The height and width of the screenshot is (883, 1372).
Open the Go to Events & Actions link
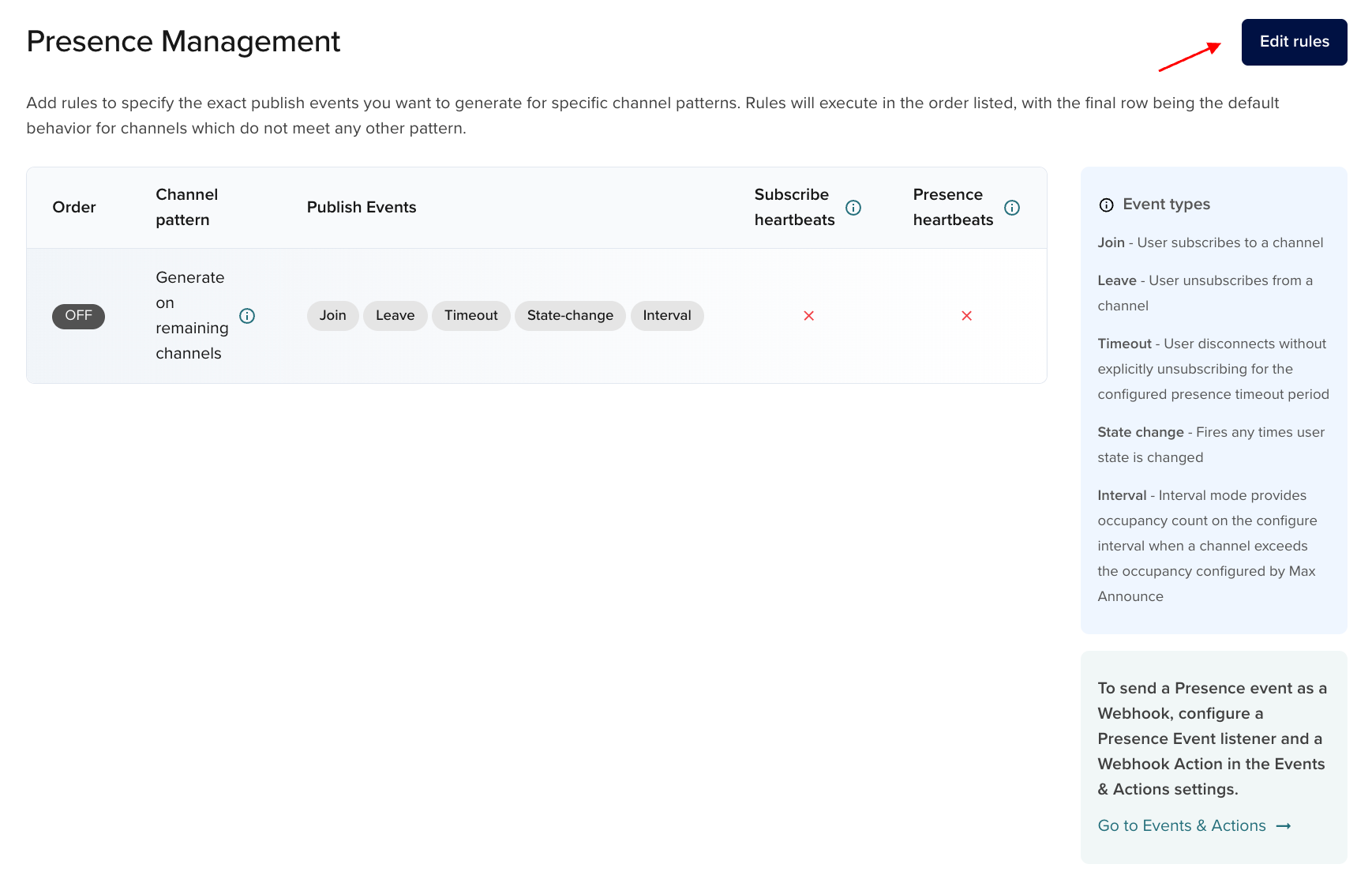(x=1181, y=825)
